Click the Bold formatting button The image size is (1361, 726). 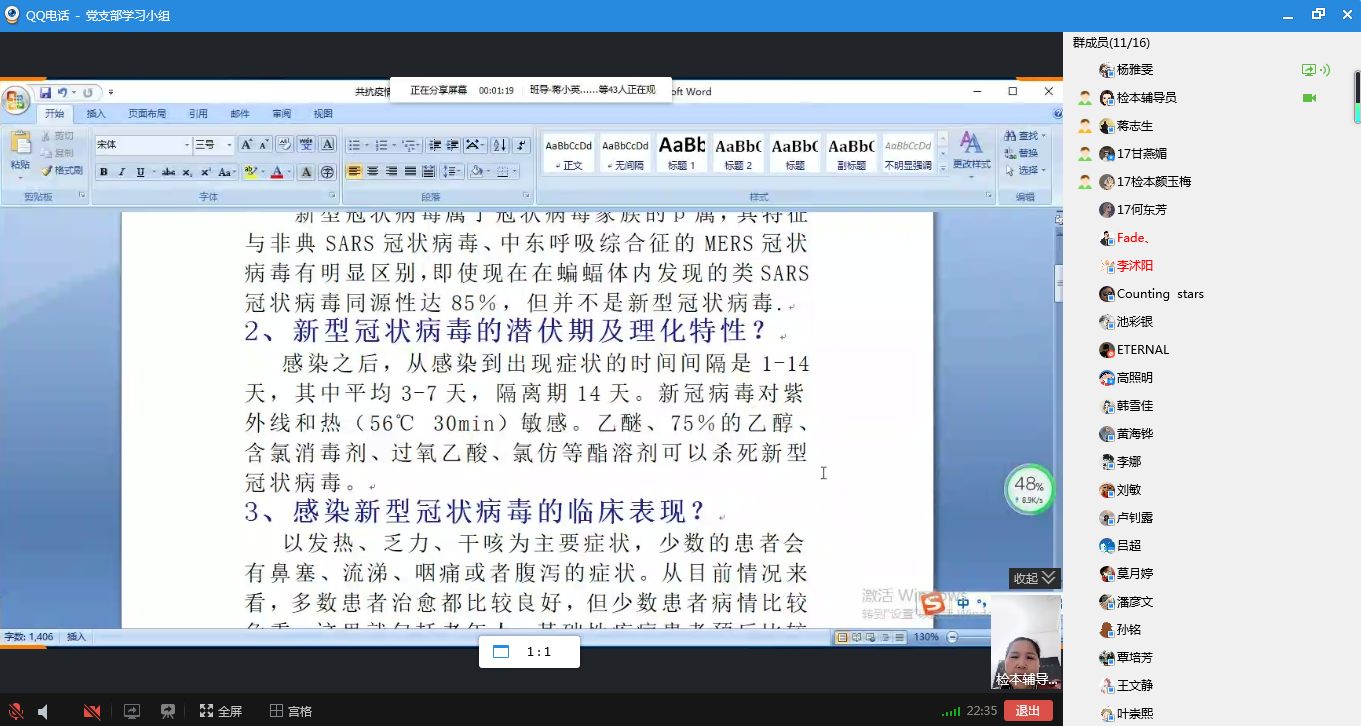coord(103,172)
